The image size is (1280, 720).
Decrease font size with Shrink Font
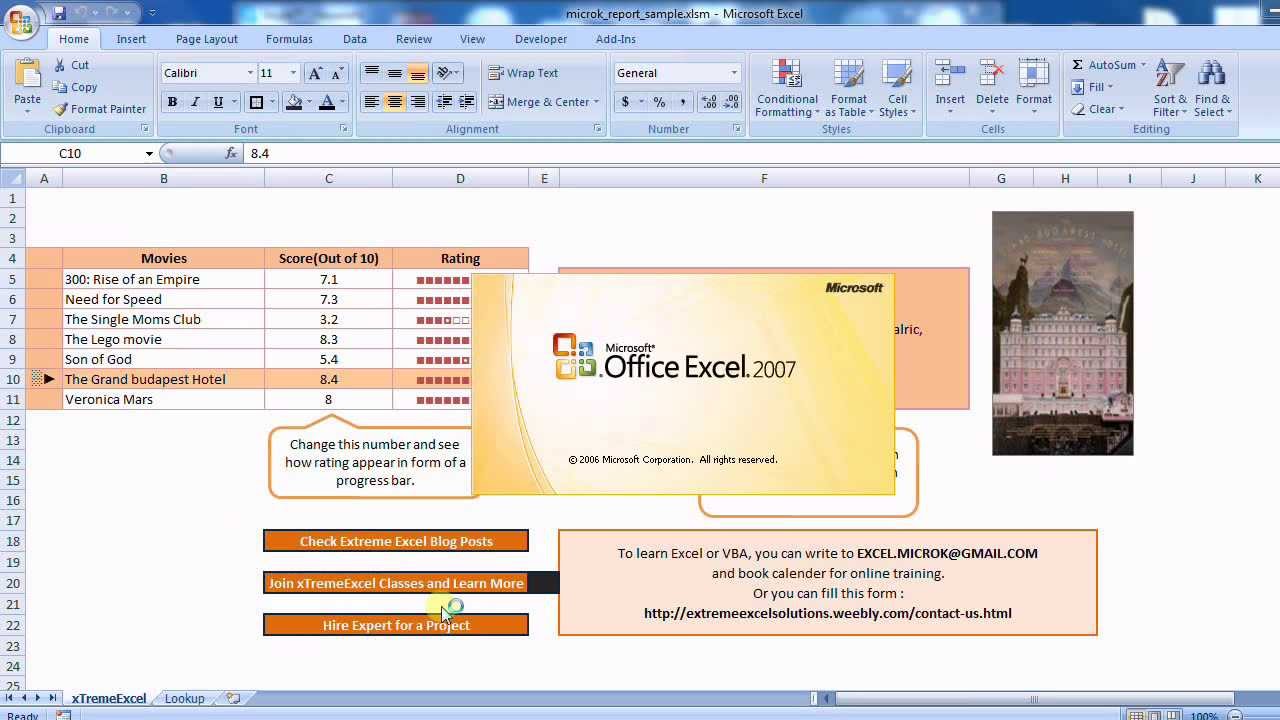(x=337, y=73)
